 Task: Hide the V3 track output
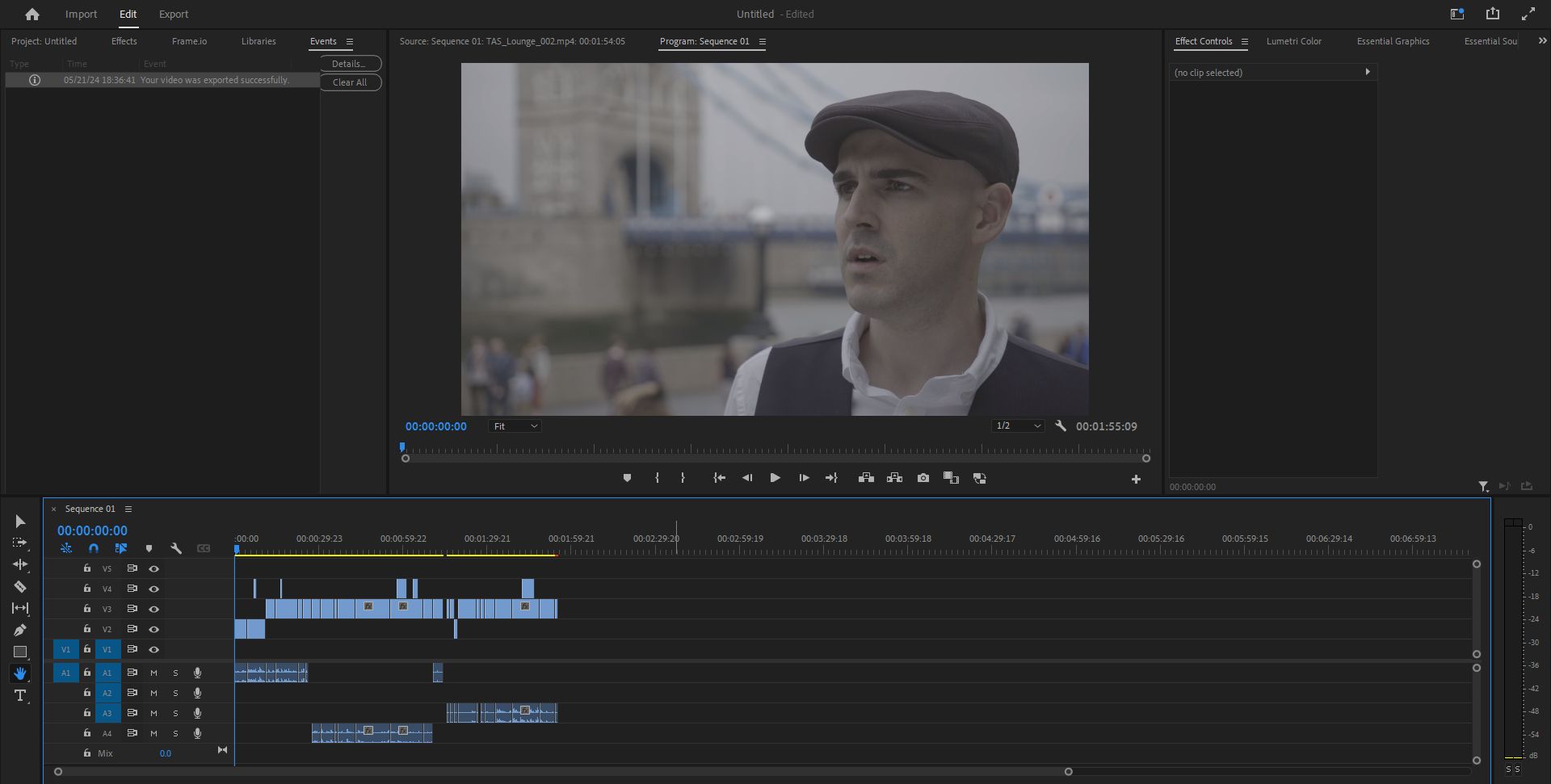(x=153, y=609)
